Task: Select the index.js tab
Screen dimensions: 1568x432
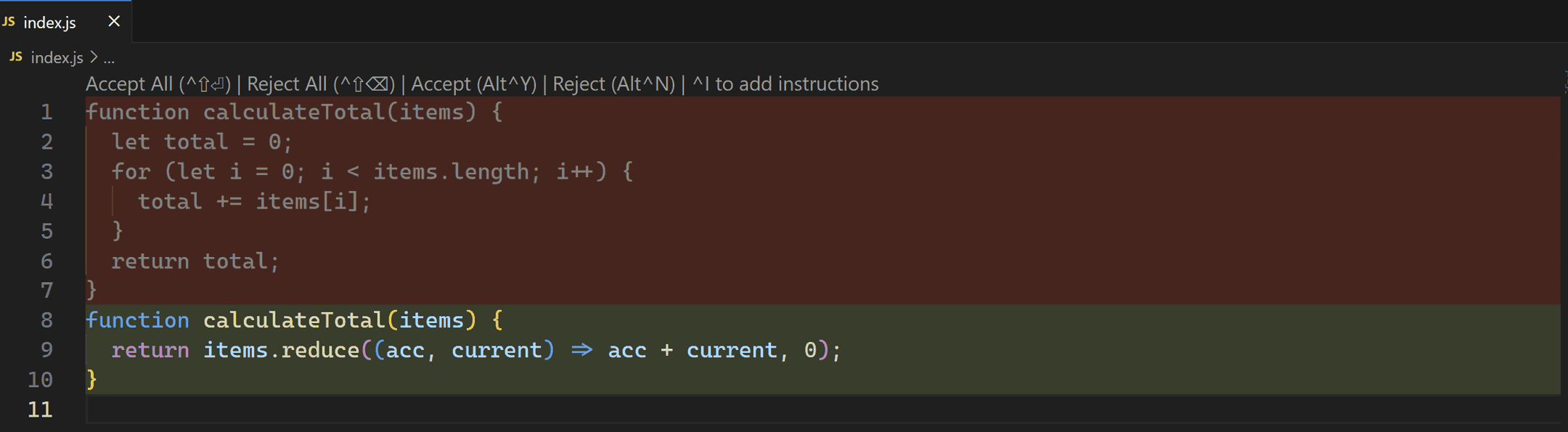Action: tap(49, 23)
